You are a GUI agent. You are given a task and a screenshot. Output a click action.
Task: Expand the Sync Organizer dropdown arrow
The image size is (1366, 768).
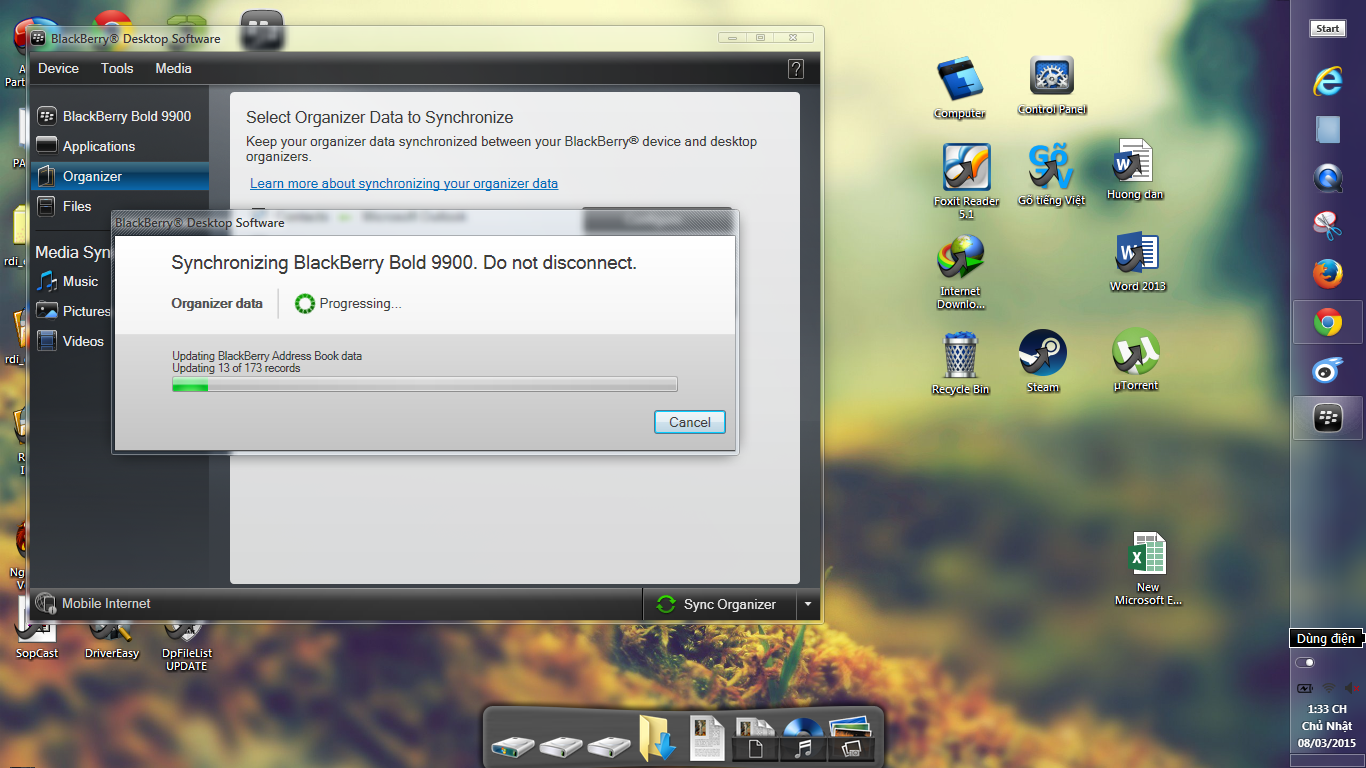(808, 604)
